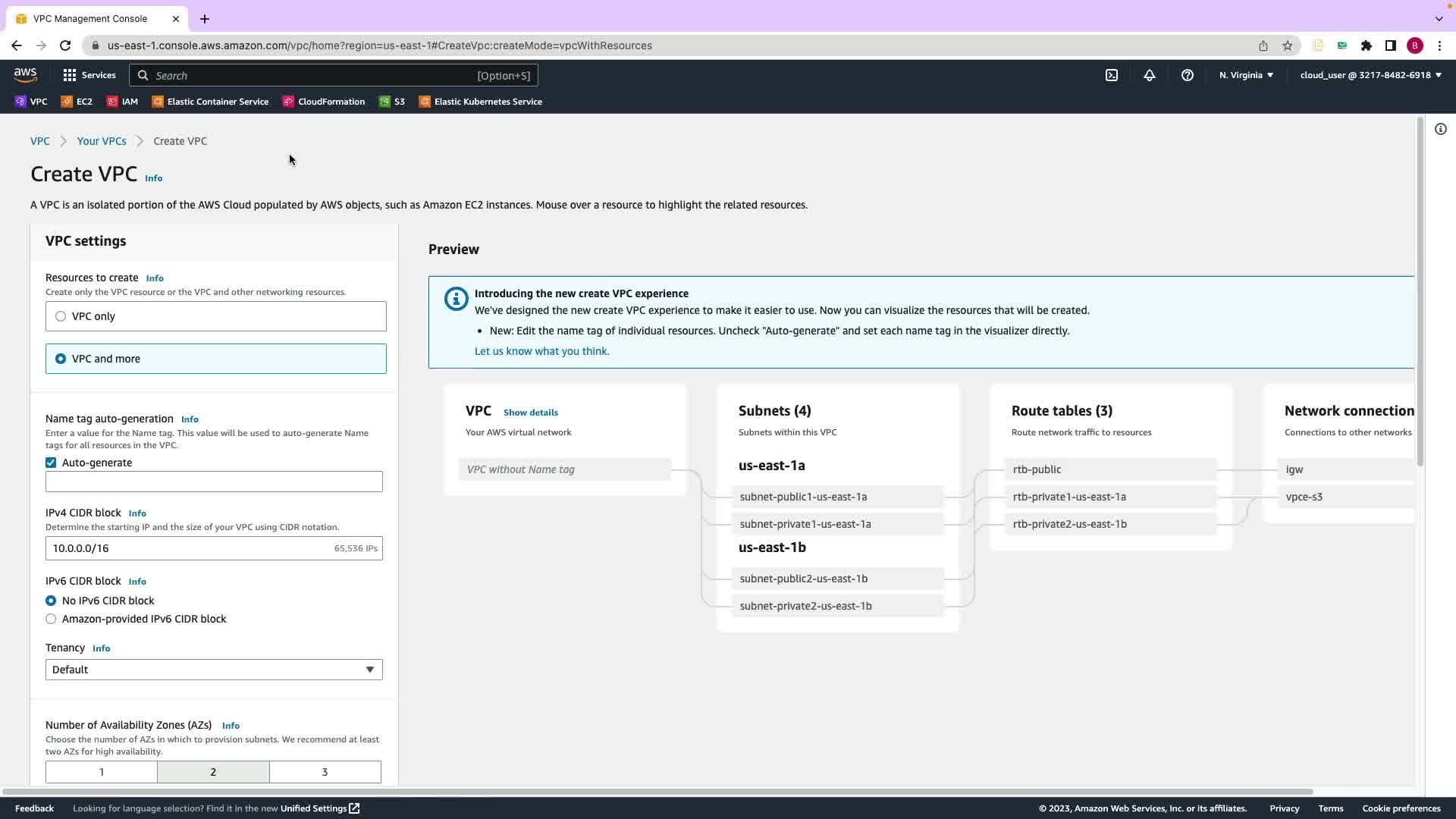Image resolution: width=1456 pixels, height=819 pixels.
Task: Expand the Tenancy Default dropdown
Action: 214,670
